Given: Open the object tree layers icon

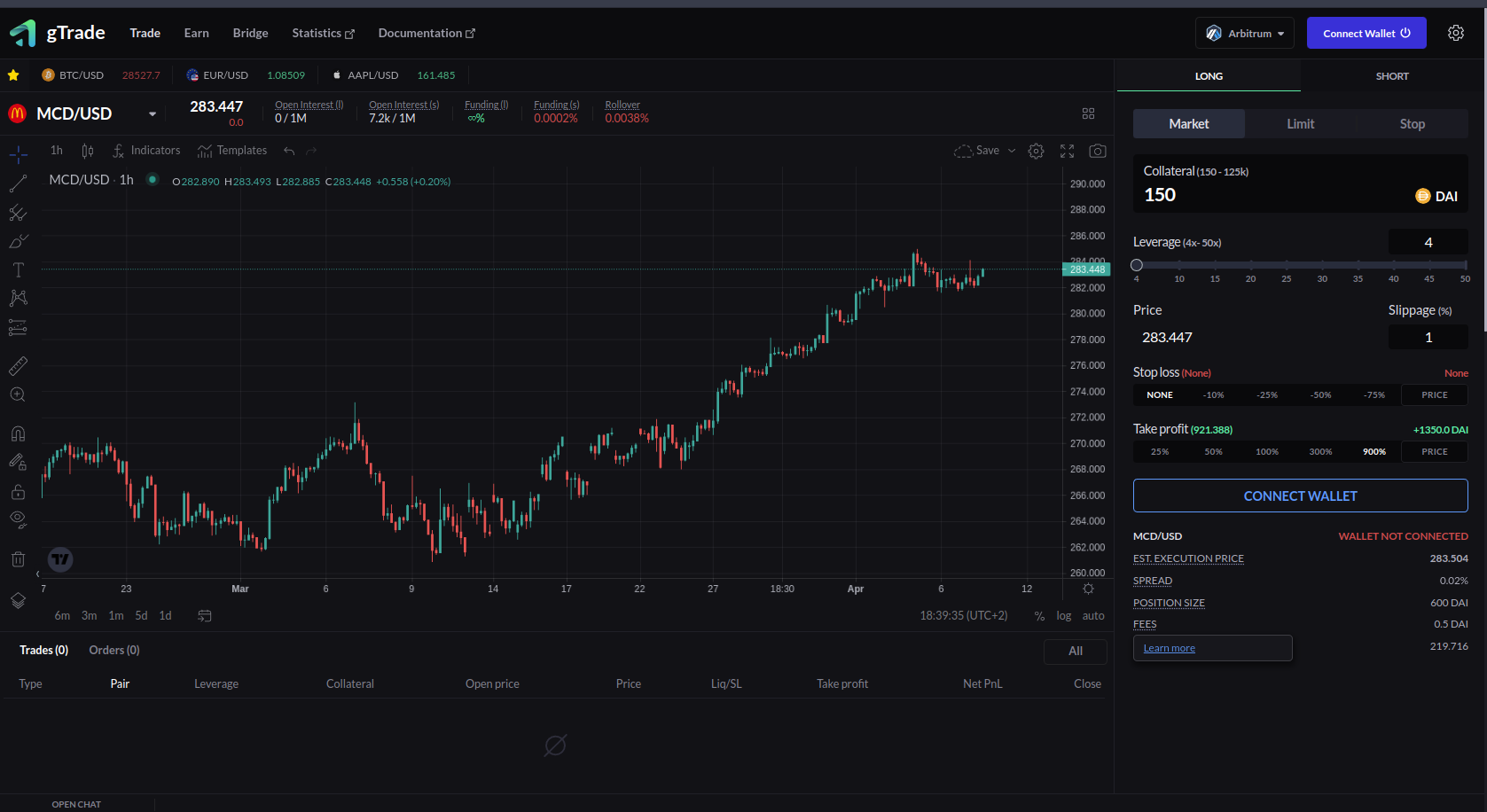Looking at the screenshot, I should tap(18, 600).
